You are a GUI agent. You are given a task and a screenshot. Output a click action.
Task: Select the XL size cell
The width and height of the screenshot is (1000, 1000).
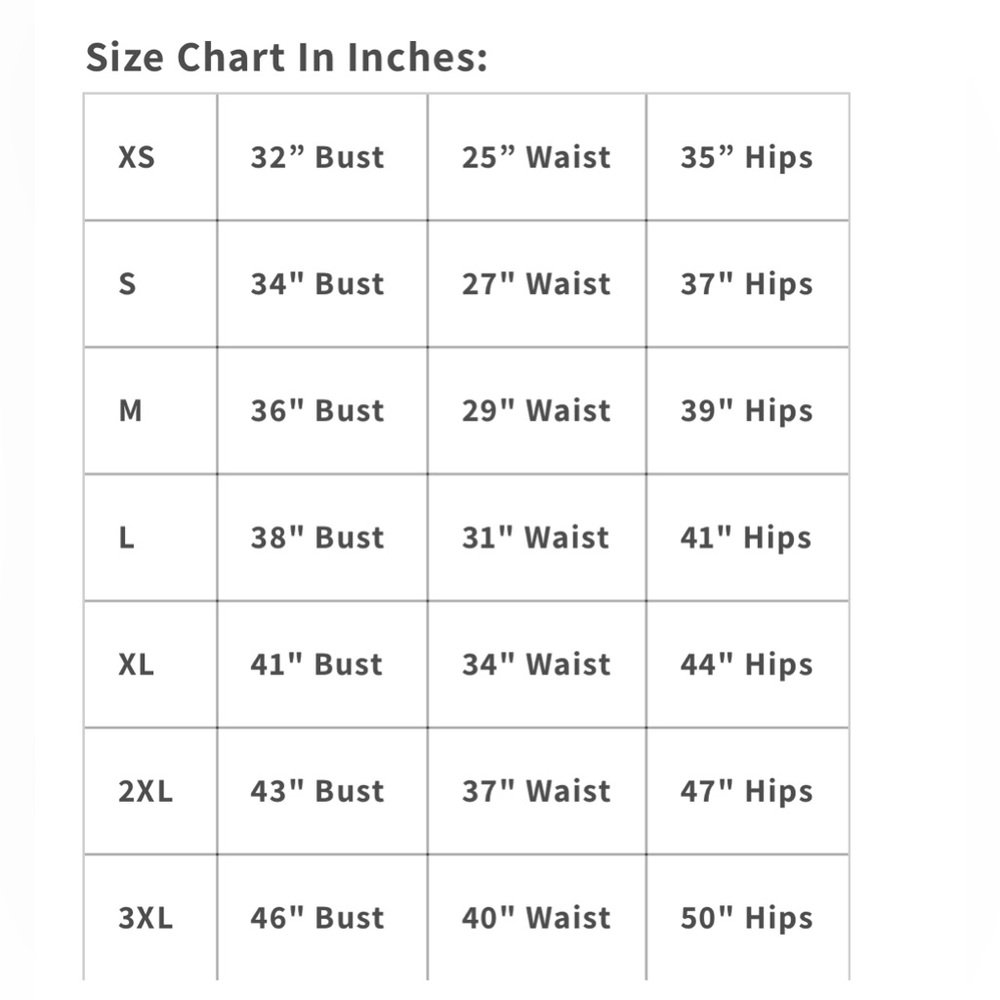coord(151,664)
